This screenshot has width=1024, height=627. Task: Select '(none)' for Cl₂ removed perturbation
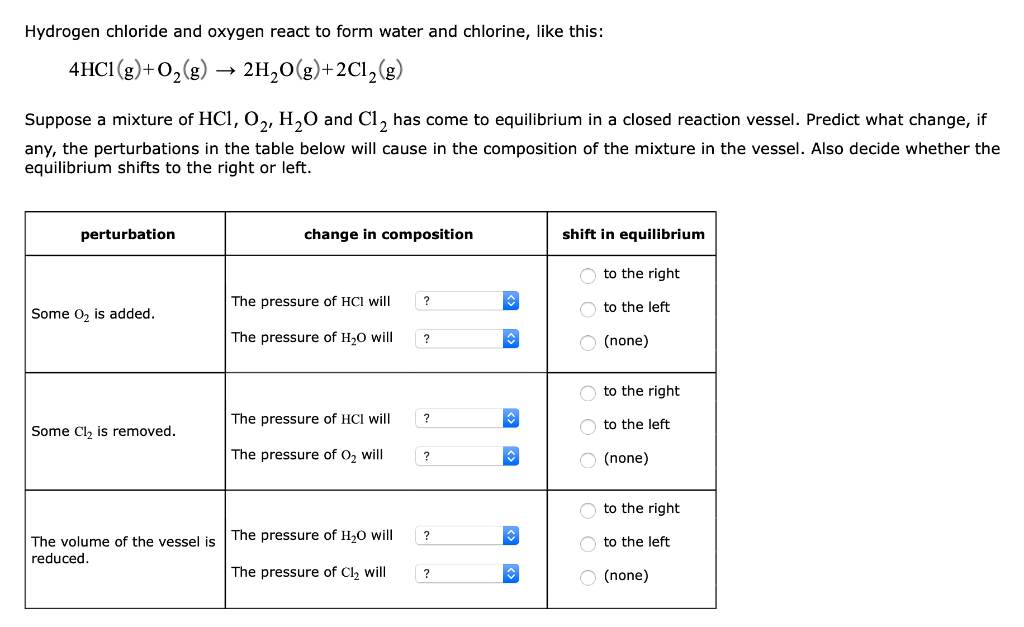[x=587, y=459]
